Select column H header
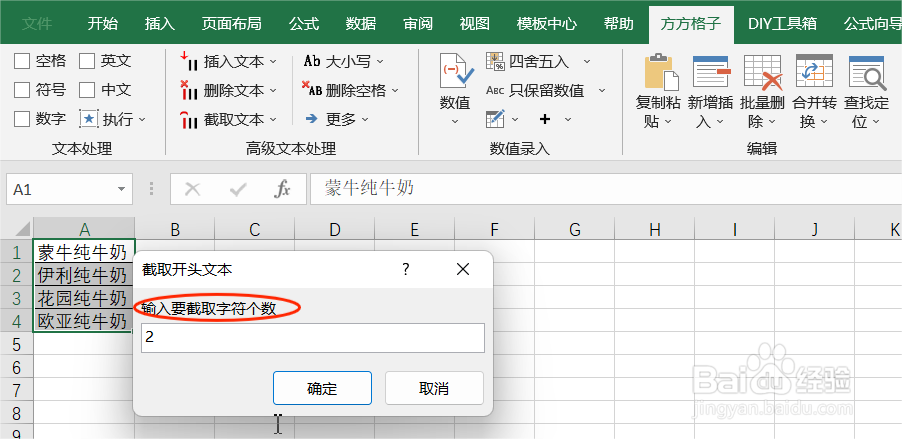The width and height of the screenshot is (902, 439). click(x=654, y=230)
